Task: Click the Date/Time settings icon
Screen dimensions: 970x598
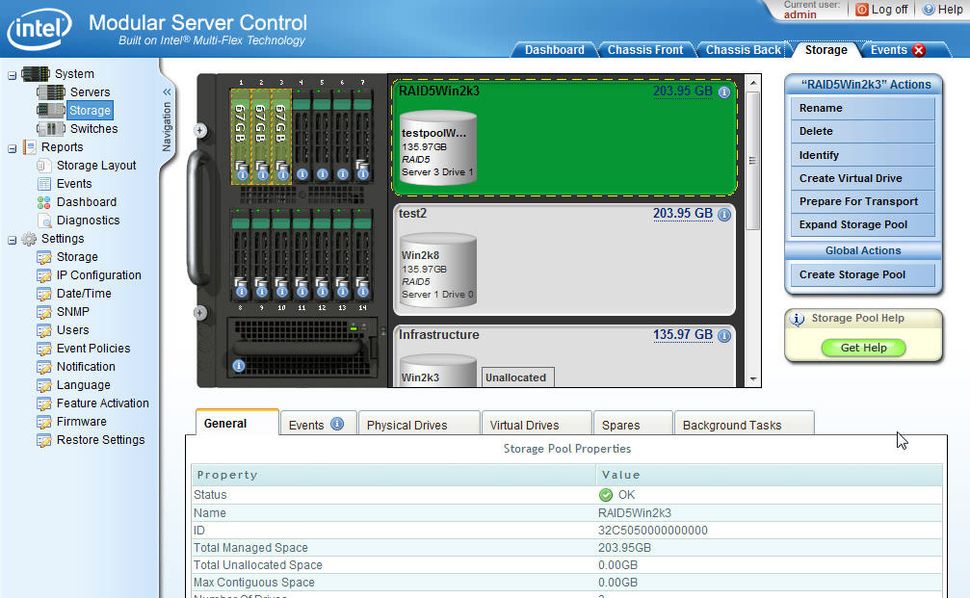Action: coord(43,294)
